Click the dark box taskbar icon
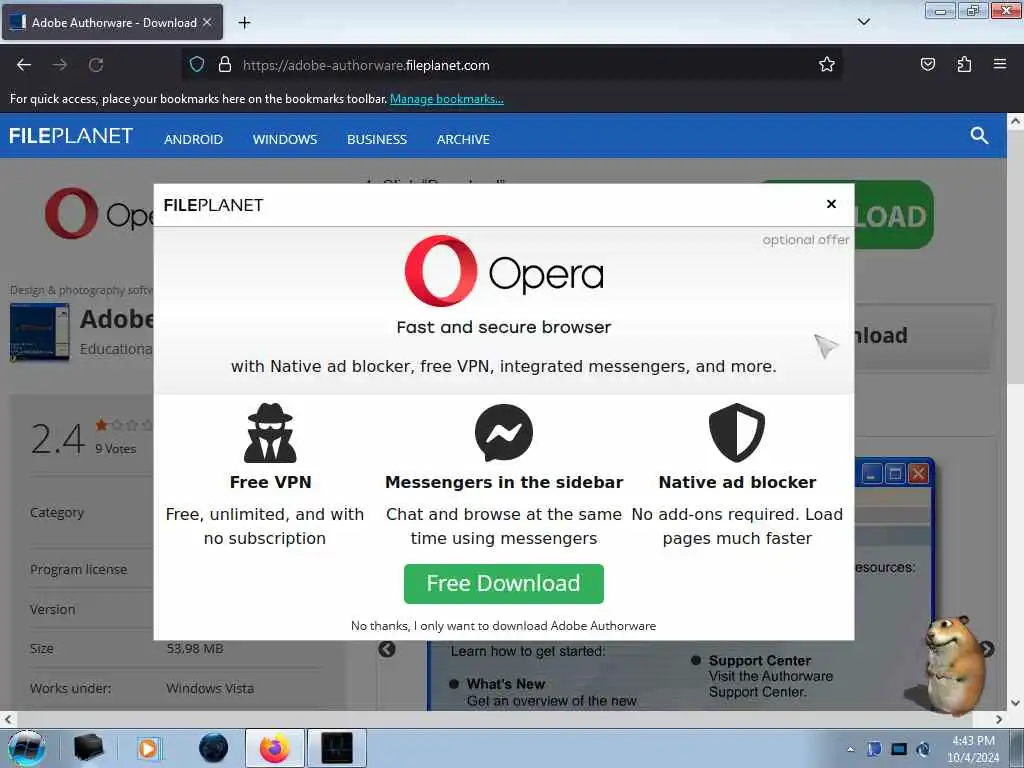 click(89, 748)
